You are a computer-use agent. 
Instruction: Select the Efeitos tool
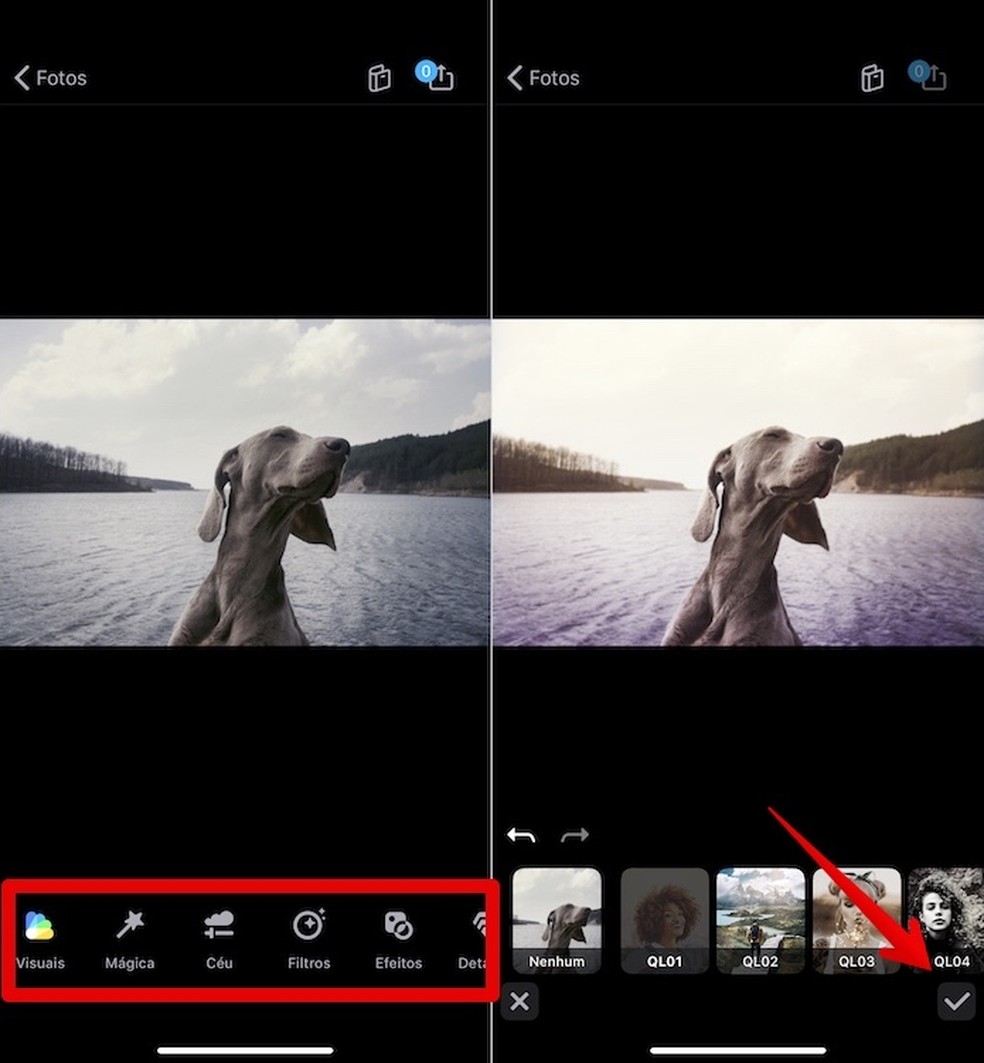pyautogui.click(x=397, y=940)
